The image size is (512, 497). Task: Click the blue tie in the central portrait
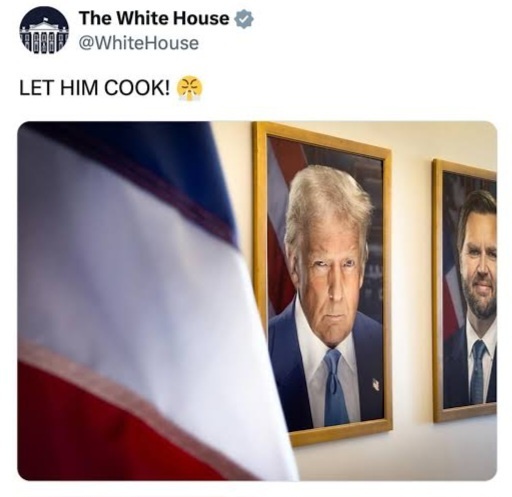coord(335,387)
